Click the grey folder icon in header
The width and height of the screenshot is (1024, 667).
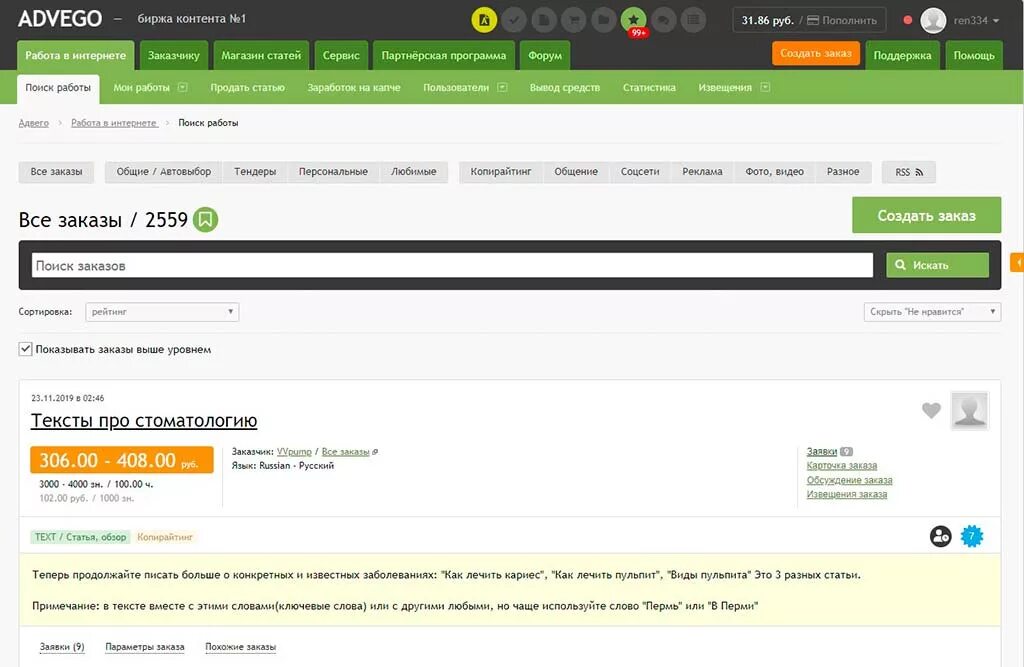[604, 20]
